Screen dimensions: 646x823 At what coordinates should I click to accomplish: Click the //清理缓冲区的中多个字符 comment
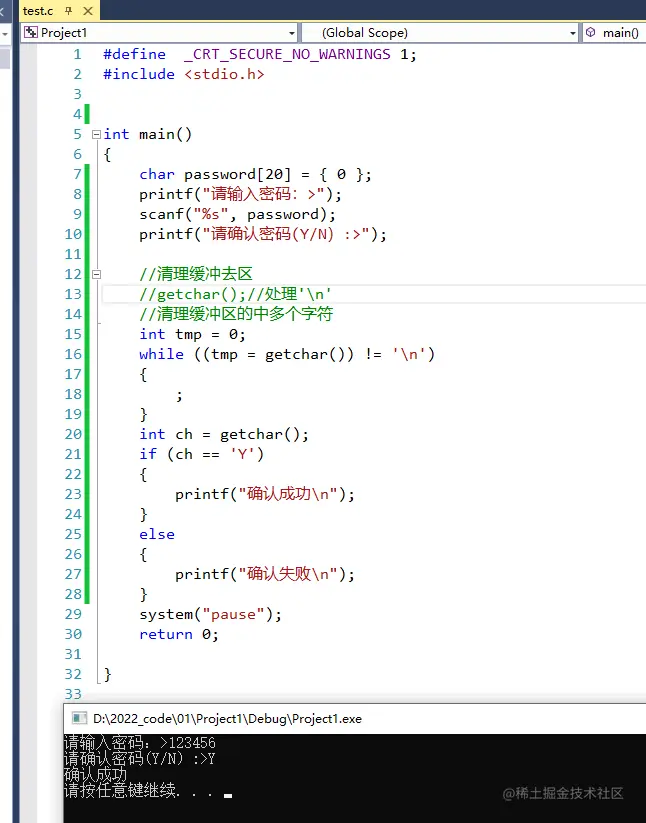coord(236,314)
